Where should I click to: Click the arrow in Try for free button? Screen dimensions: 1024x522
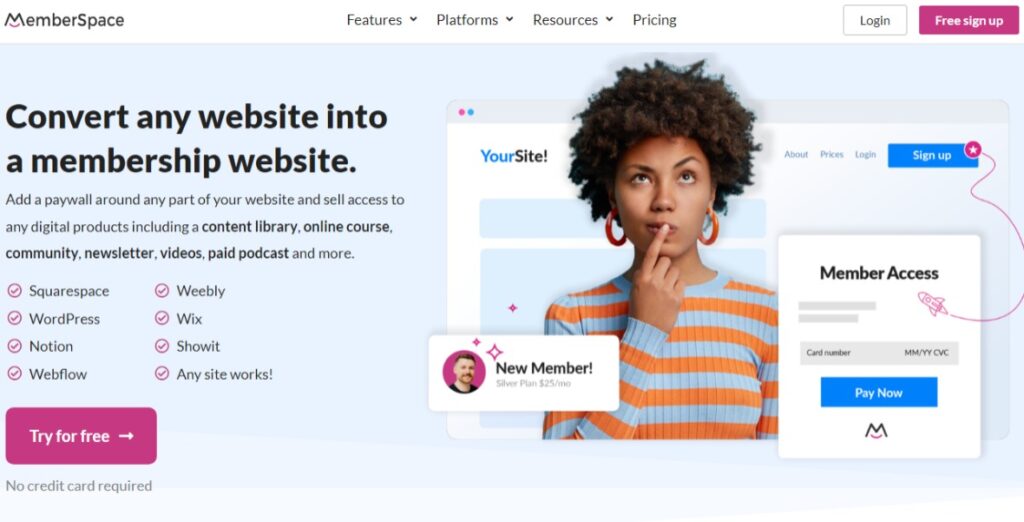pos(127,436)
